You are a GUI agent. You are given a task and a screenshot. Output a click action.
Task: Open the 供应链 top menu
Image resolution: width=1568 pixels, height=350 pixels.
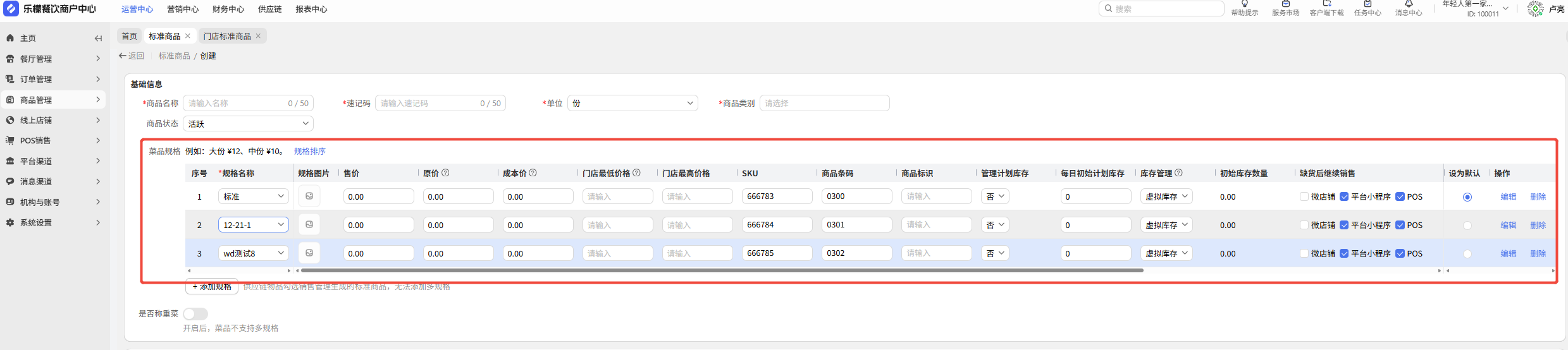(270, 9)
